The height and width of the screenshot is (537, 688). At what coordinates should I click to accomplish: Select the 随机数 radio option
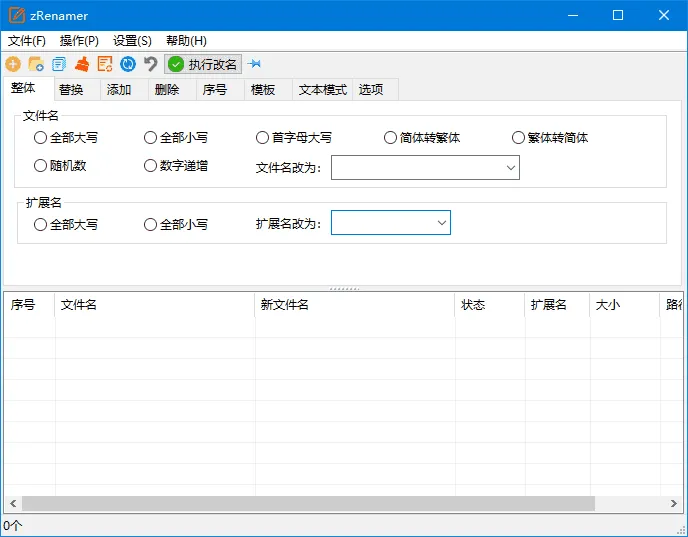click(41, 166)
